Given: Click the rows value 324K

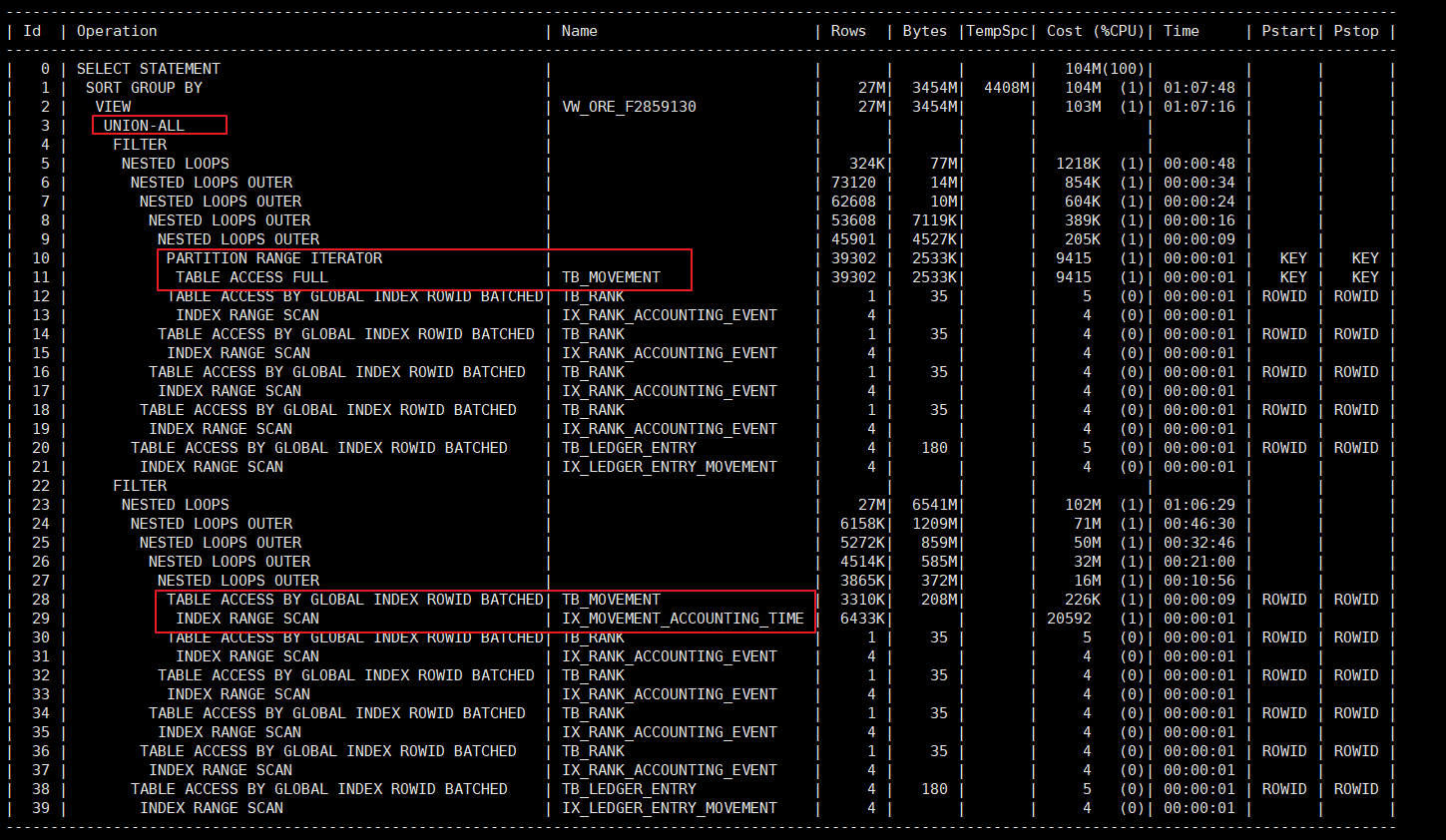Looking at the screenshot, I should tap(867, 164).
